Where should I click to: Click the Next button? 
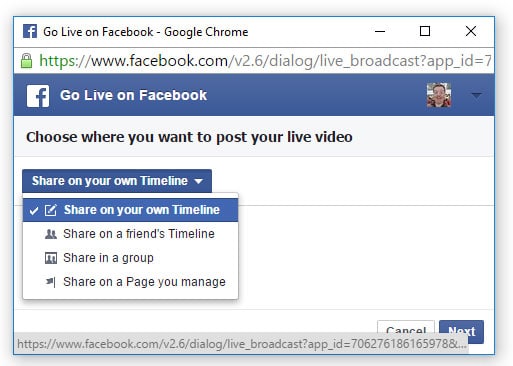tap(461, 331)
